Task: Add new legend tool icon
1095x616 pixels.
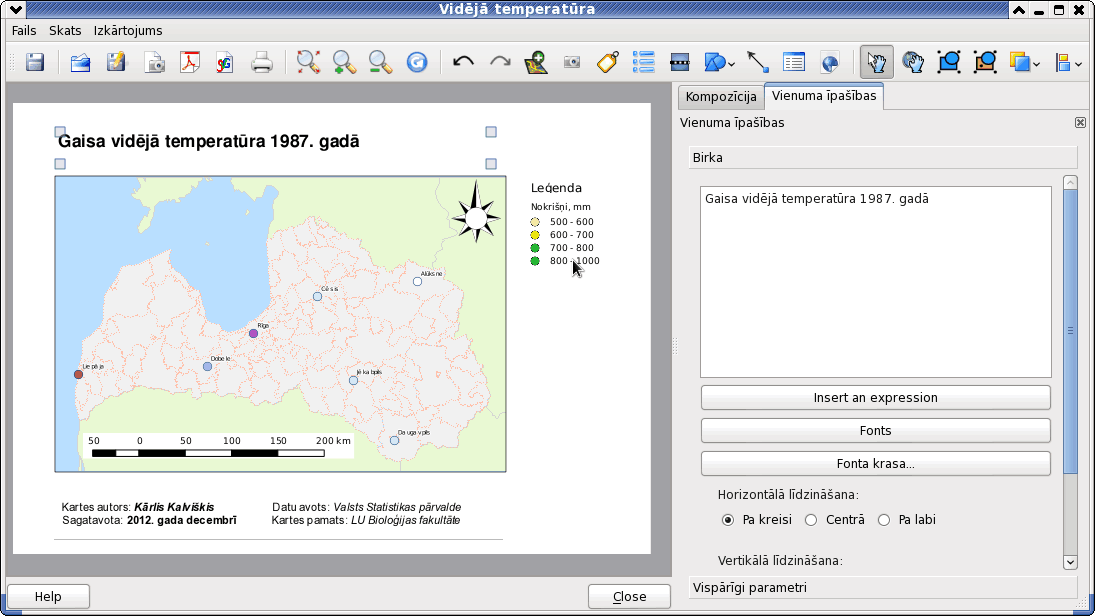Action: click(643, 63)
